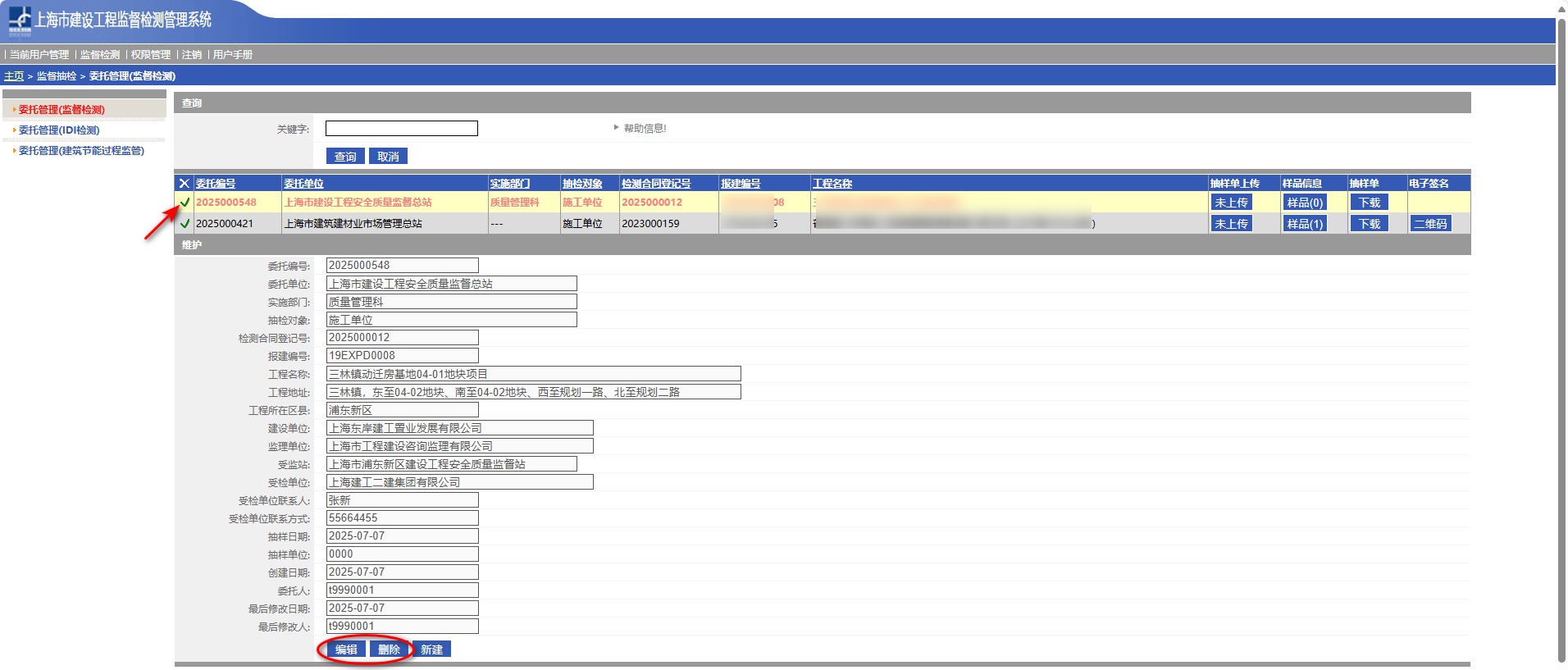1568x670 pixels.
Task: Click the 用户手册 menu item
Action: 233,55
